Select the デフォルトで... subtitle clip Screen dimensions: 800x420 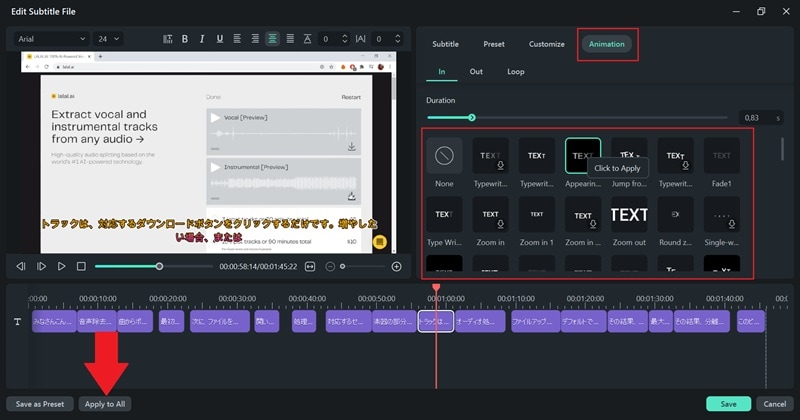(584, 322)
